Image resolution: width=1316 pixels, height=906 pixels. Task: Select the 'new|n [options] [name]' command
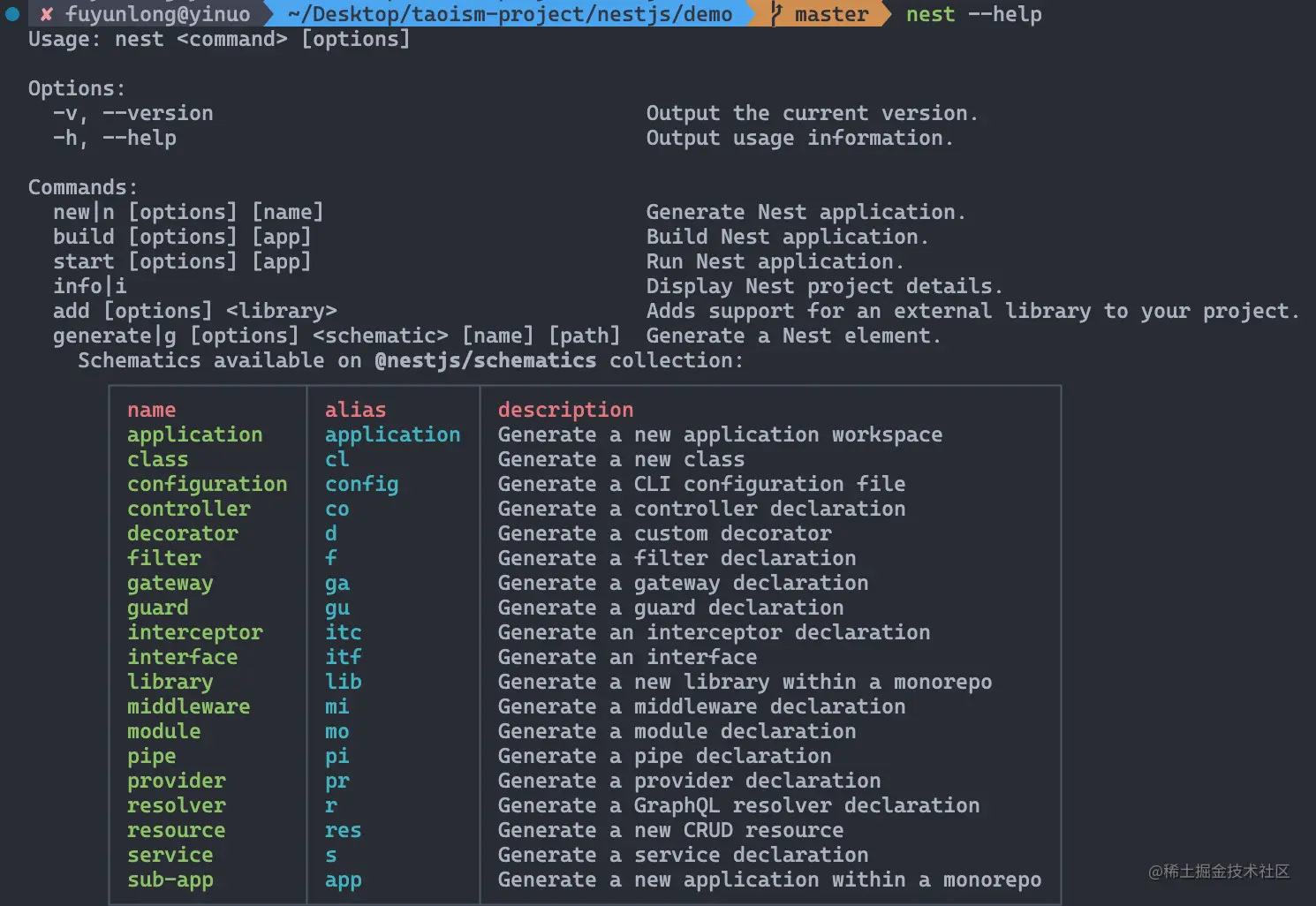(188, 212)
